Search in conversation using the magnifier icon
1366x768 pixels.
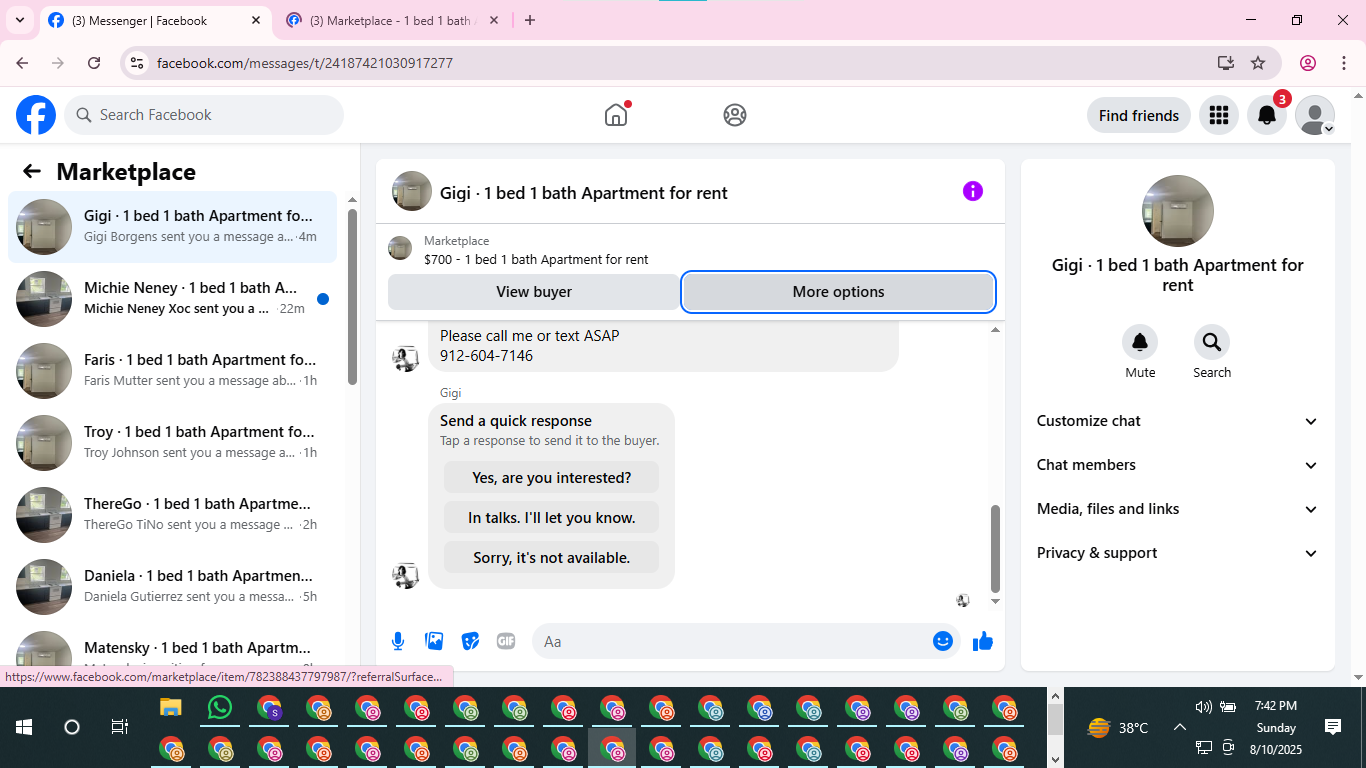1212,343
